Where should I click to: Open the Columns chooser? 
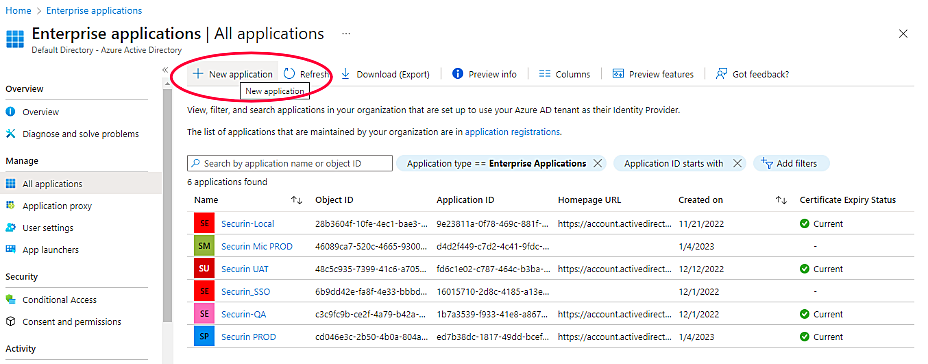pyautogui.click(x=565, y=74)
